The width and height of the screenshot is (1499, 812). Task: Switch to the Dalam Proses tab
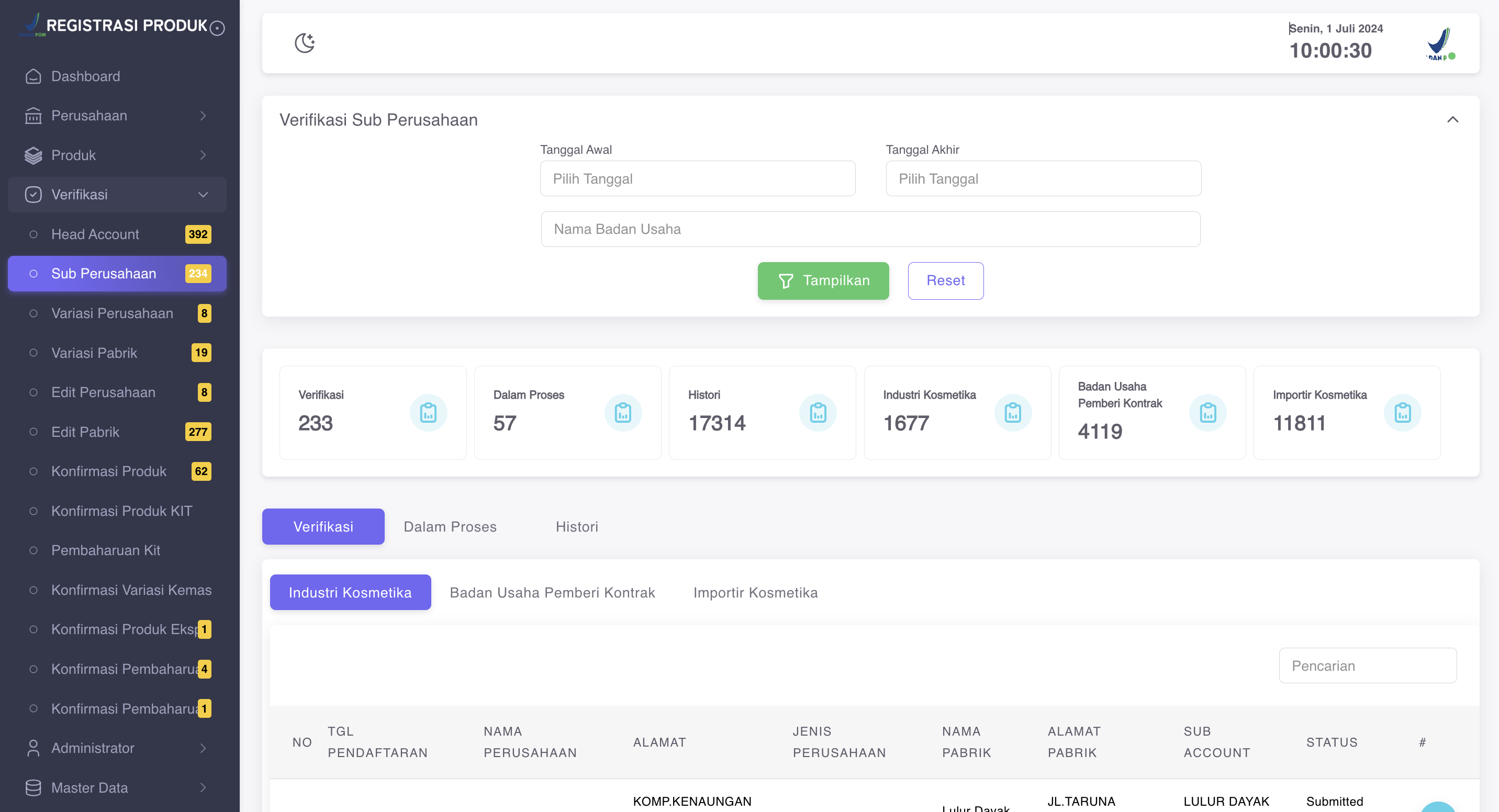coord(450,526)
